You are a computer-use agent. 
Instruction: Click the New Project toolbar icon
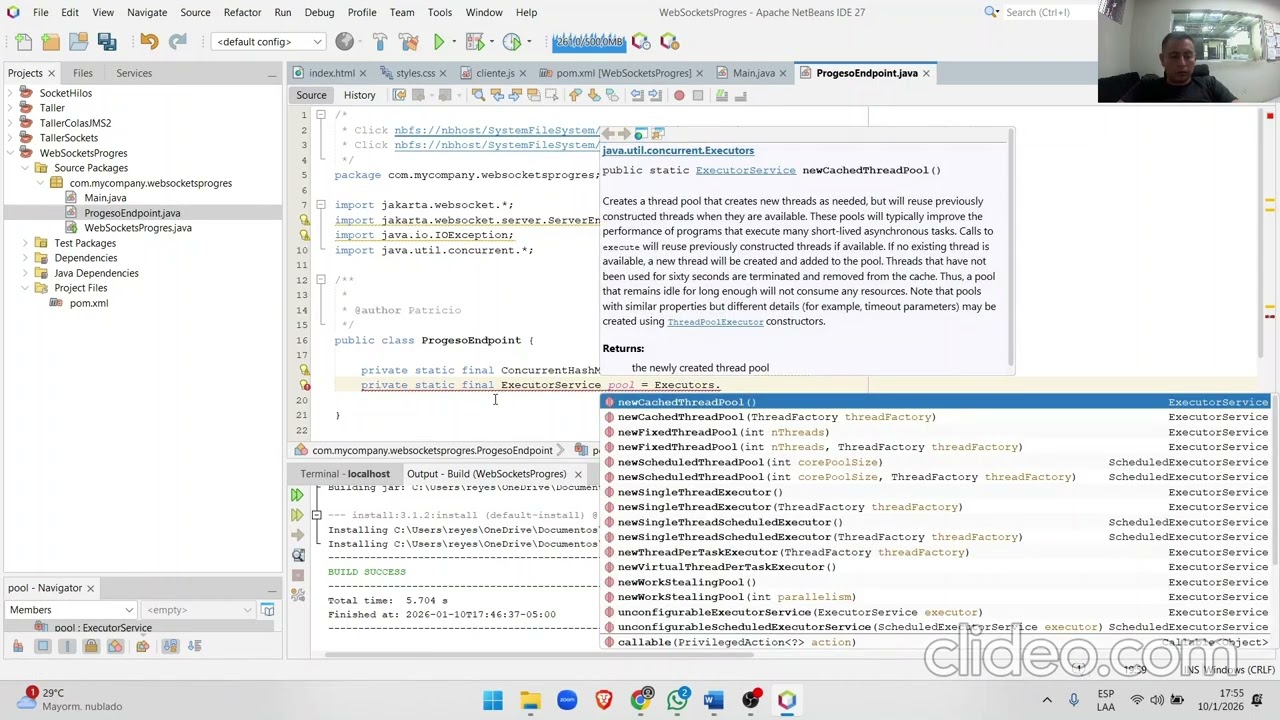pos(51,42)
